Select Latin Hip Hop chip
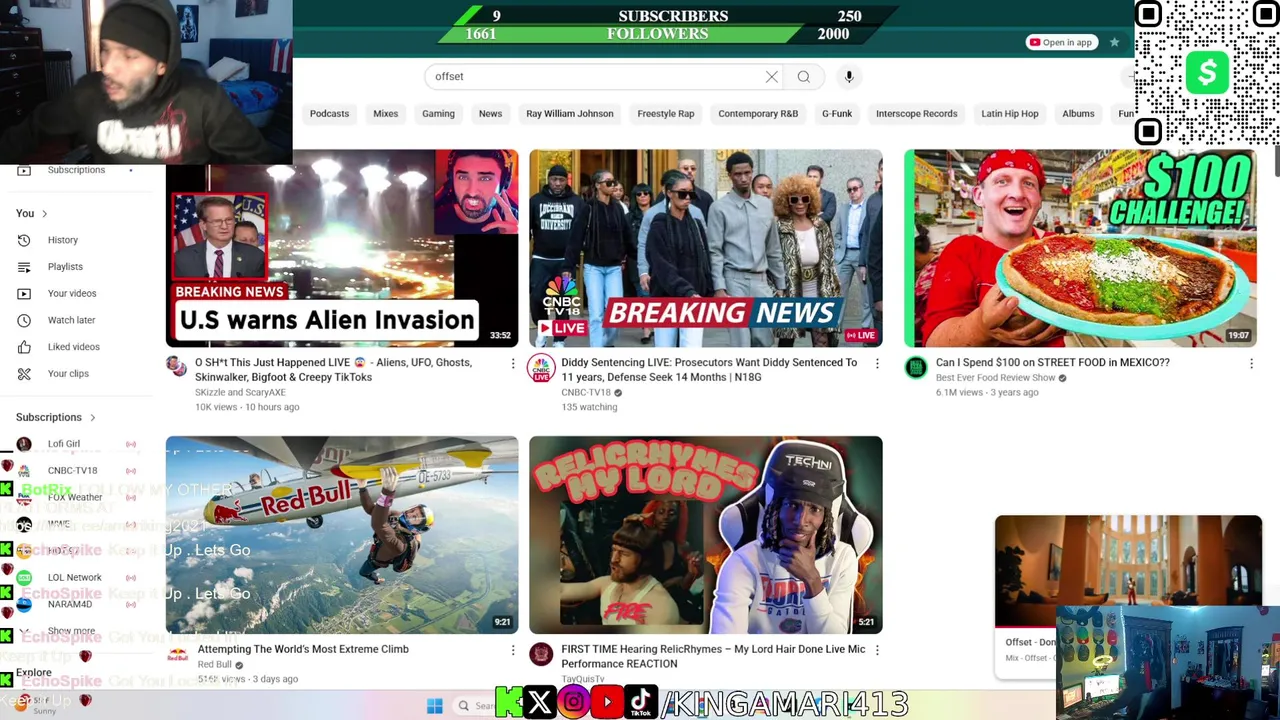The image size is (1280, 720). tap(1010, 113)
